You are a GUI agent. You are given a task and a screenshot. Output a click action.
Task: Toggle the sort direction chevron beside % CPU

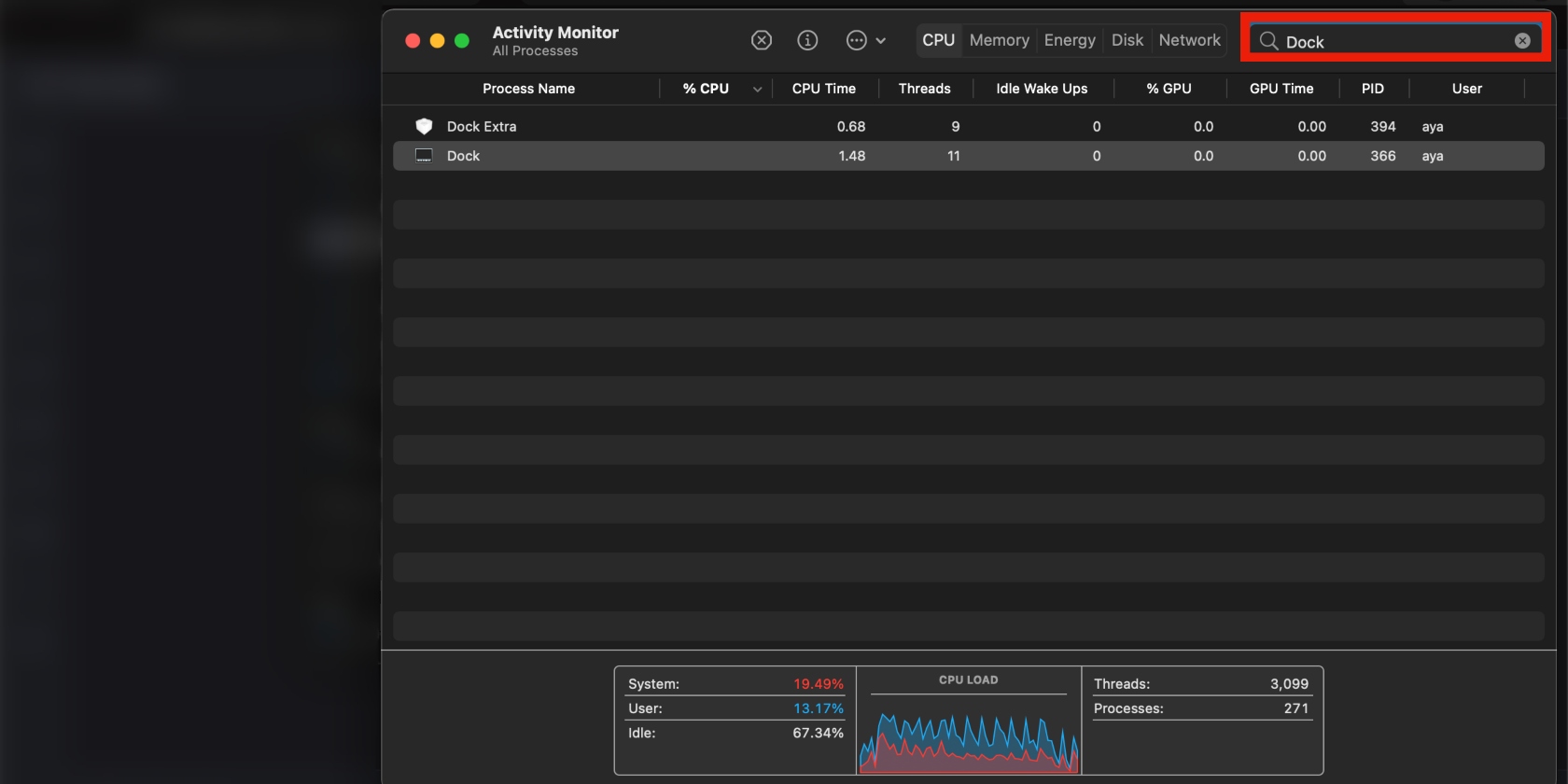[x=757, y=90]
